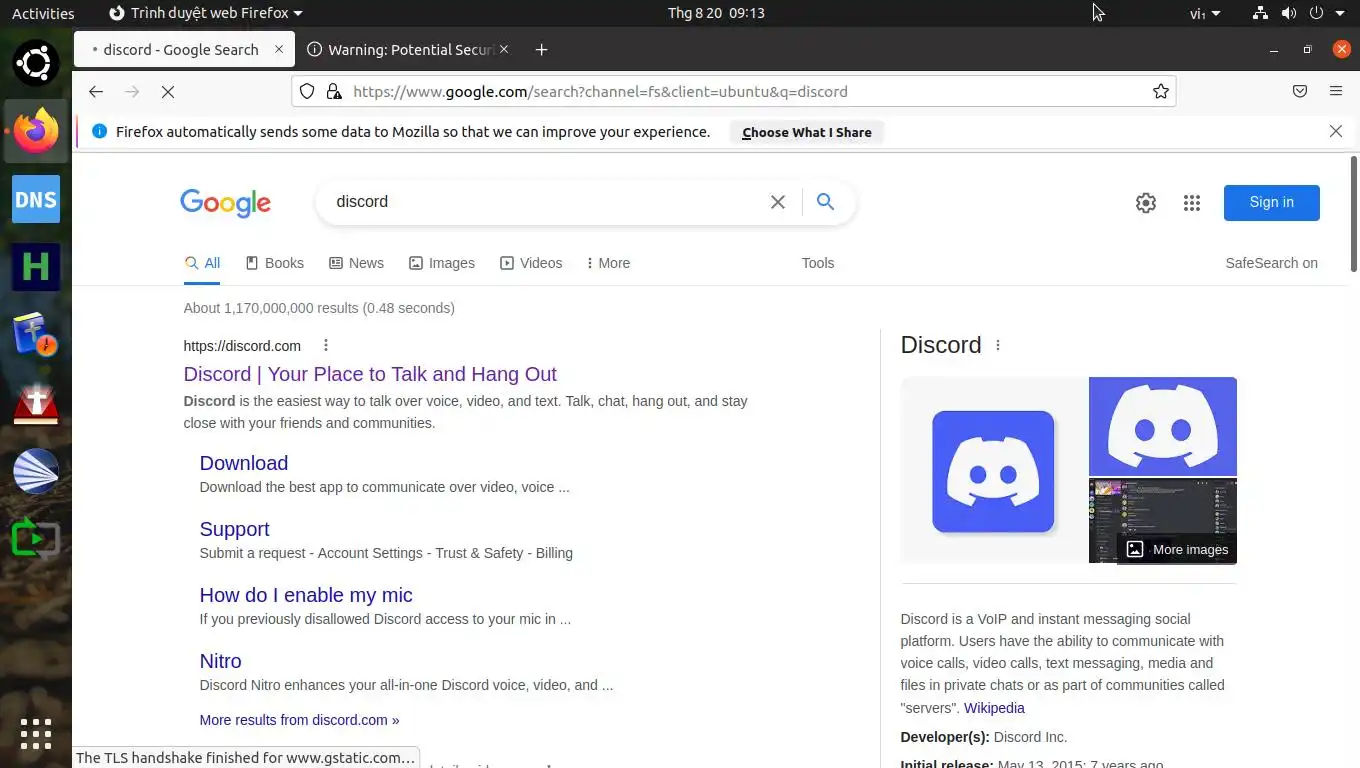Stop loading the current page
Screen dimensions: 1360x768
point(168,91)
